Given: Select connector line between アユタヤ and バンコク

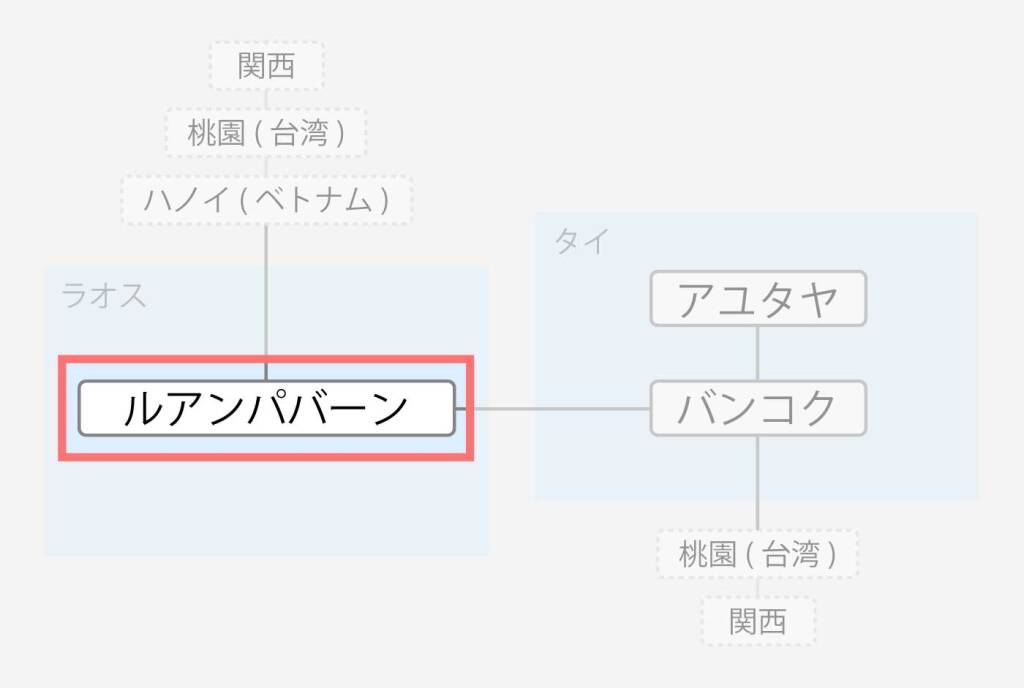Looking at the screenshot, I should (x=758, y=353).
